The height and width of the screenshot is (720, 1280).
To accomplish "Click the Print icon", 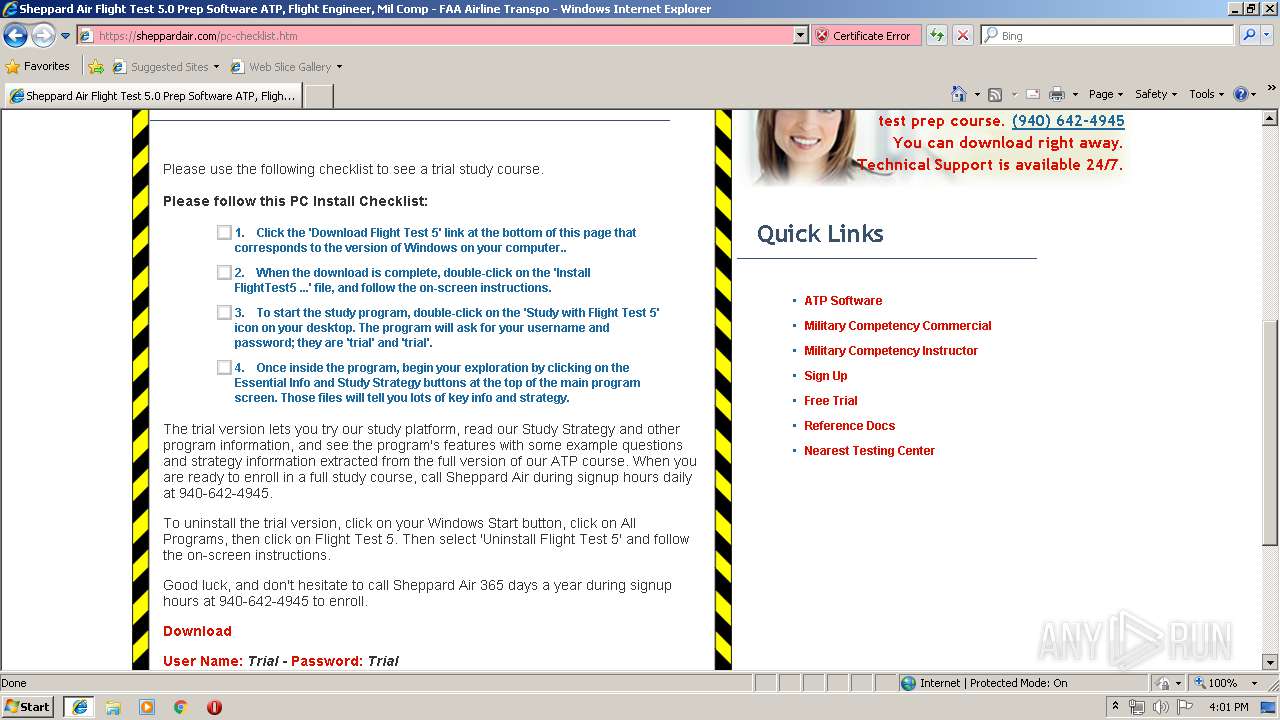I will pos(1057,94).
